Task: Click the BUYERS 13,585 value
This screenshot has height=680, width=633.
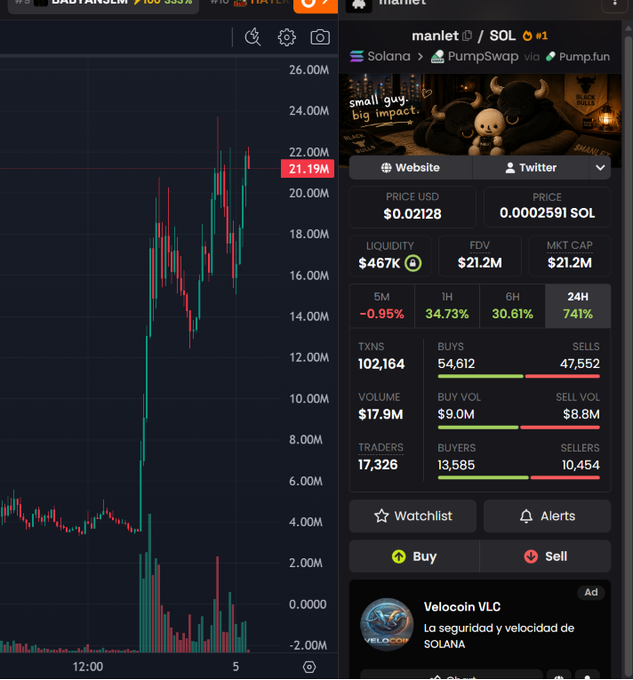Action: [456, 465]
